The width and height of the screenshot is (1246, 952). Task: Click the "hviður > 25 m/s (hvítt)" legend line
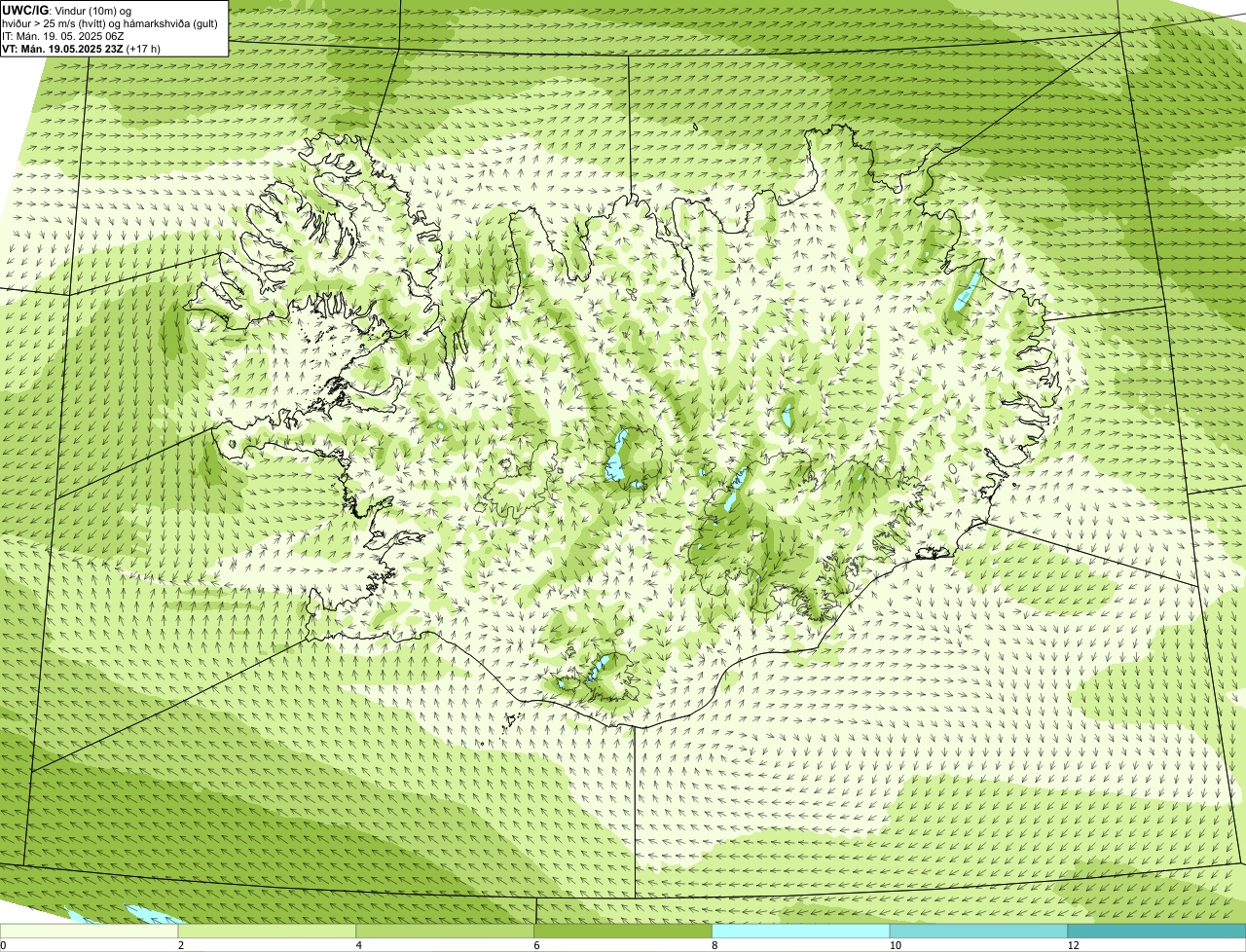(109, 22)
